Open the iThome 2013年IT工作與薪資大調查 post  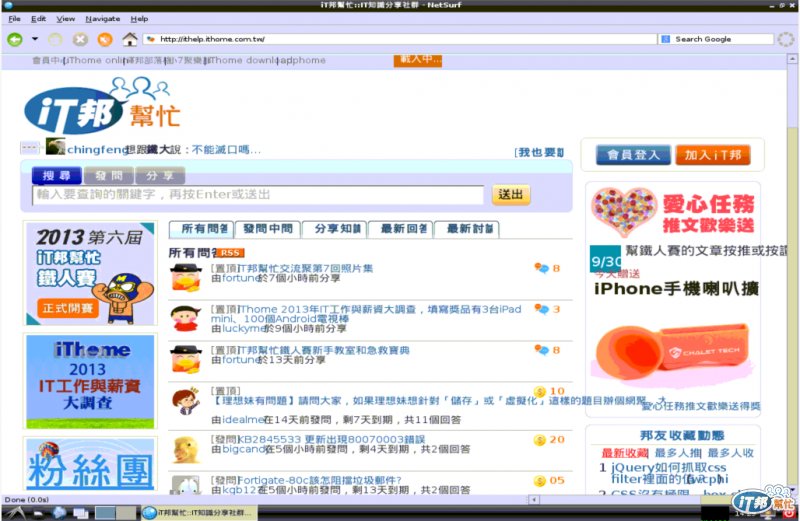366,314
